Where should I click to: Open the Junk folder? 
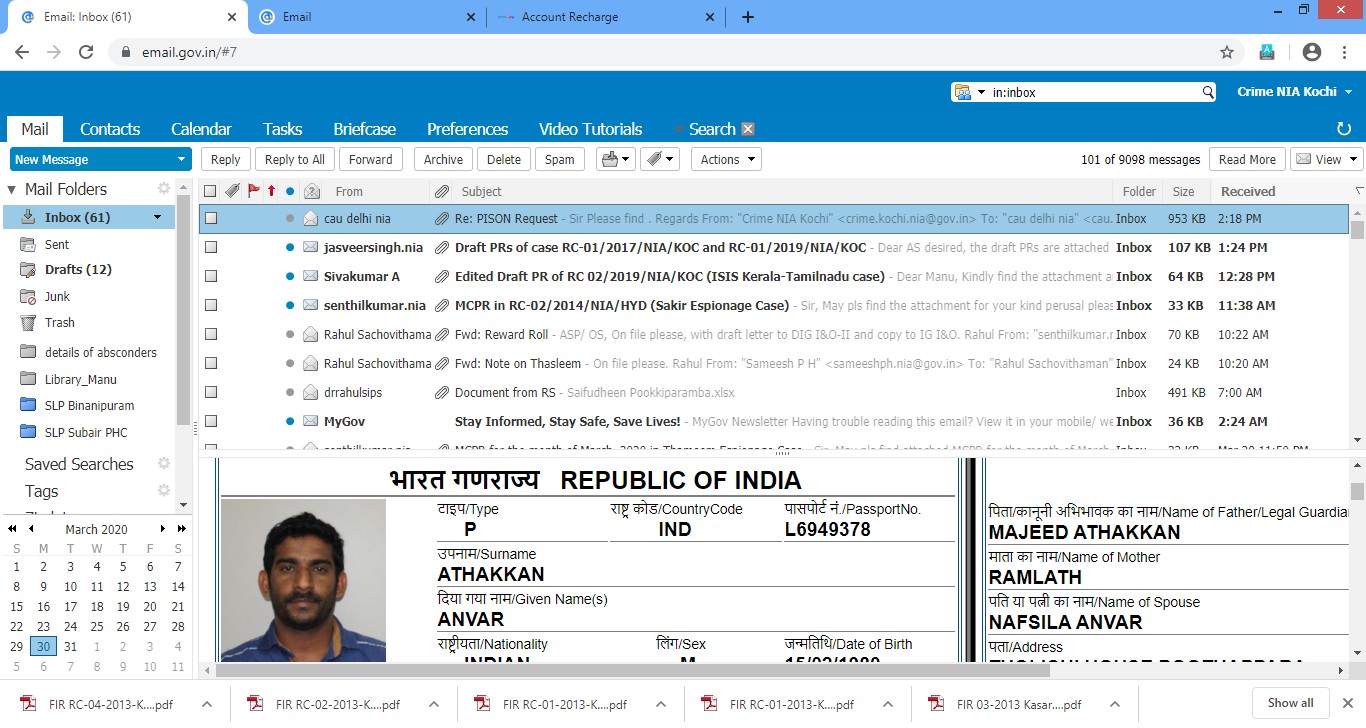pyautogui.click(x=57, y=296)
